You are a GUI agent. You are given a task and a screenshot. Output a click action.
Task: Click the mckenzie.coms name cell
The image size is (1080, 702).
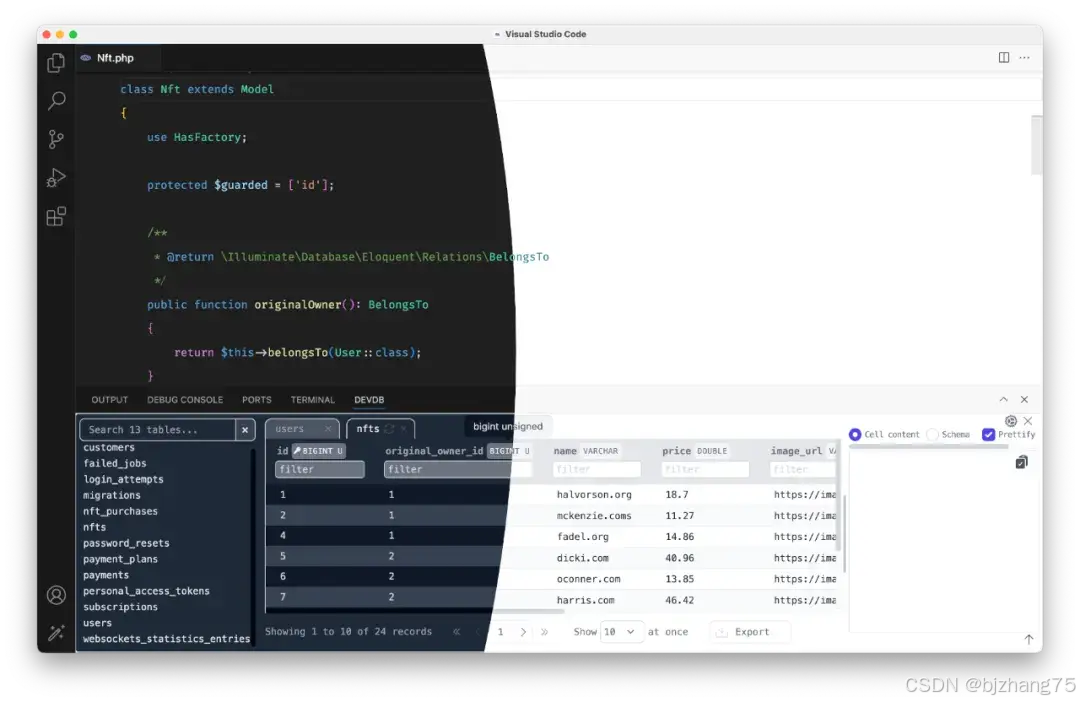(x=594, y=516)
